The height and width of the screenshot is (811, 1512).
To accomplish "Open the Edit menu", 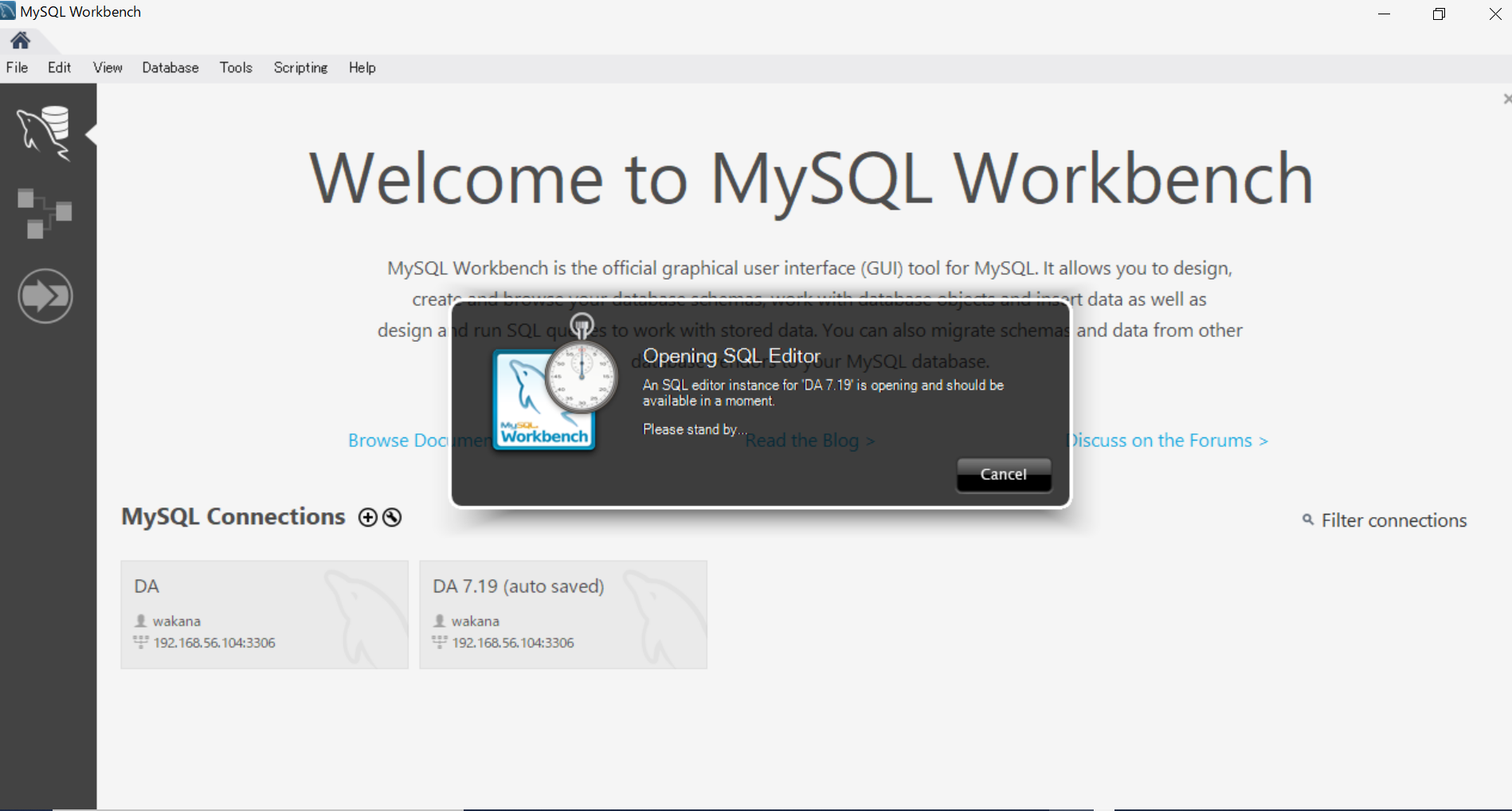I will (x=59, y=68).
